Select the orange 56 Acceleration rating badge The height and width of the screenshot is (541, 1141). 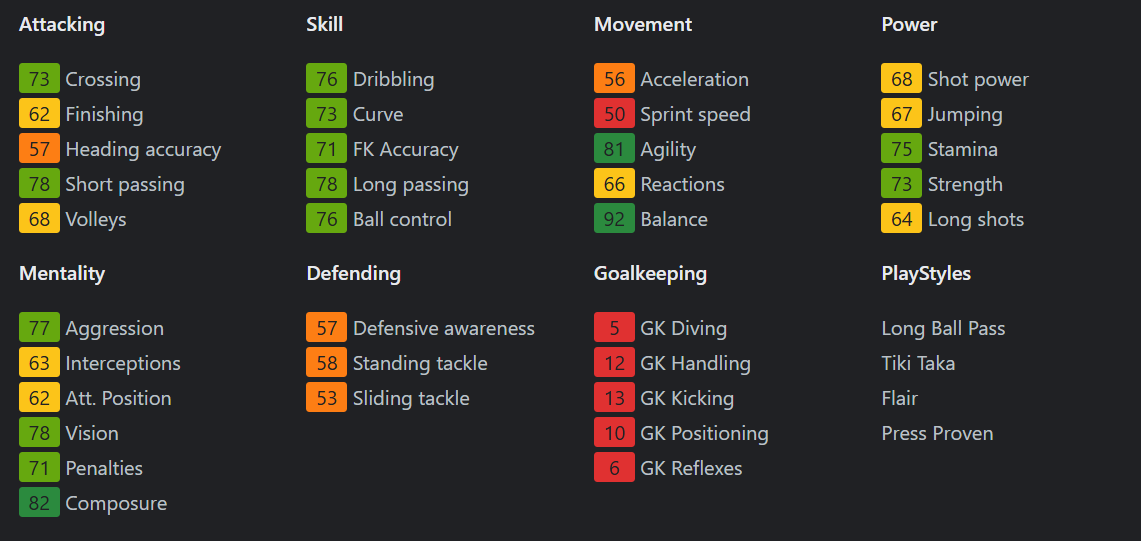614,79
